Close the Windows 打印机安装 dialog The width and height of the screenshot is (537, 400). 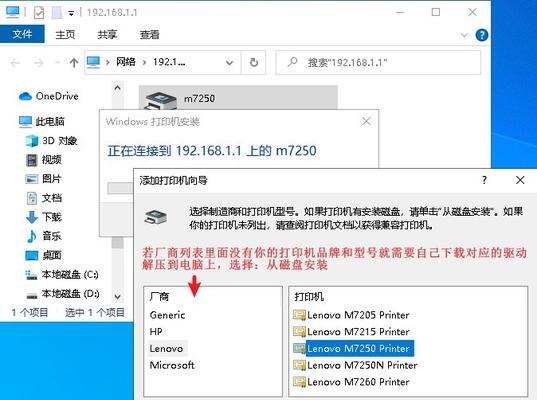(x=366, y=121)
